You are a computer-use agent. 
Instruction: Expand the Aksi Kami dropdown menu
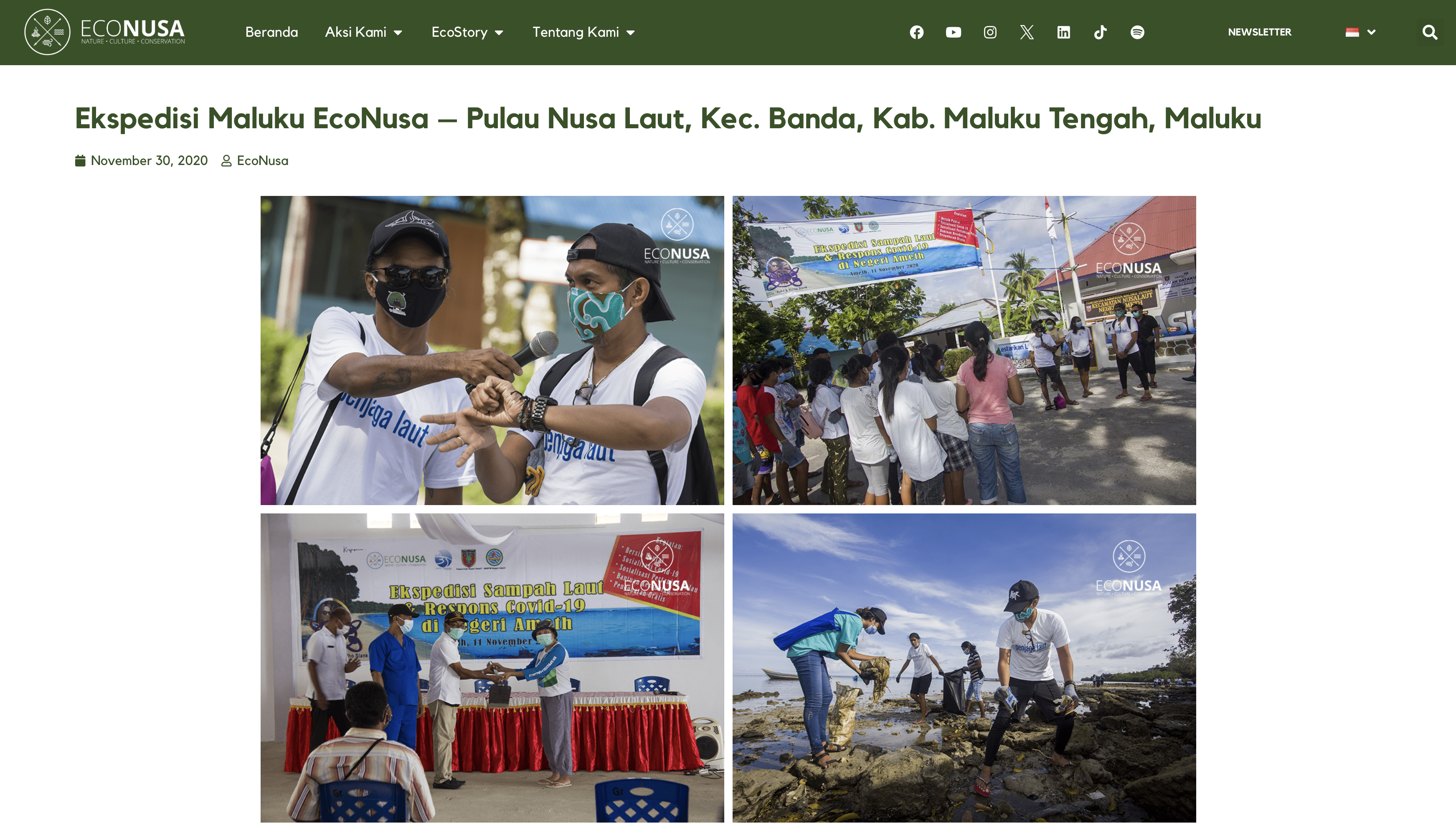pos(364,33)
